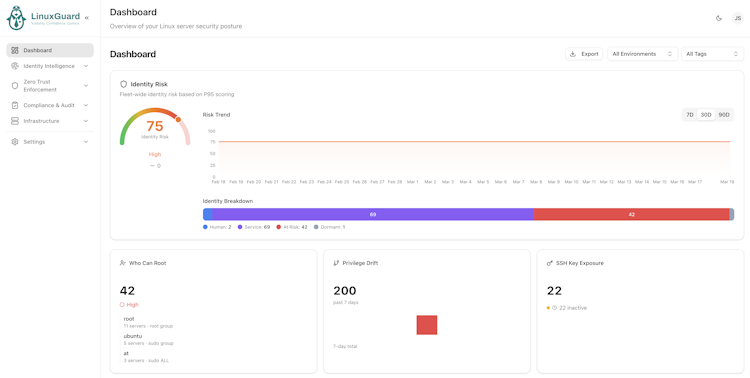The height and width of the screenshot is (378, 750).
Task: Click the Export button
Action: [x=584, y=54]
